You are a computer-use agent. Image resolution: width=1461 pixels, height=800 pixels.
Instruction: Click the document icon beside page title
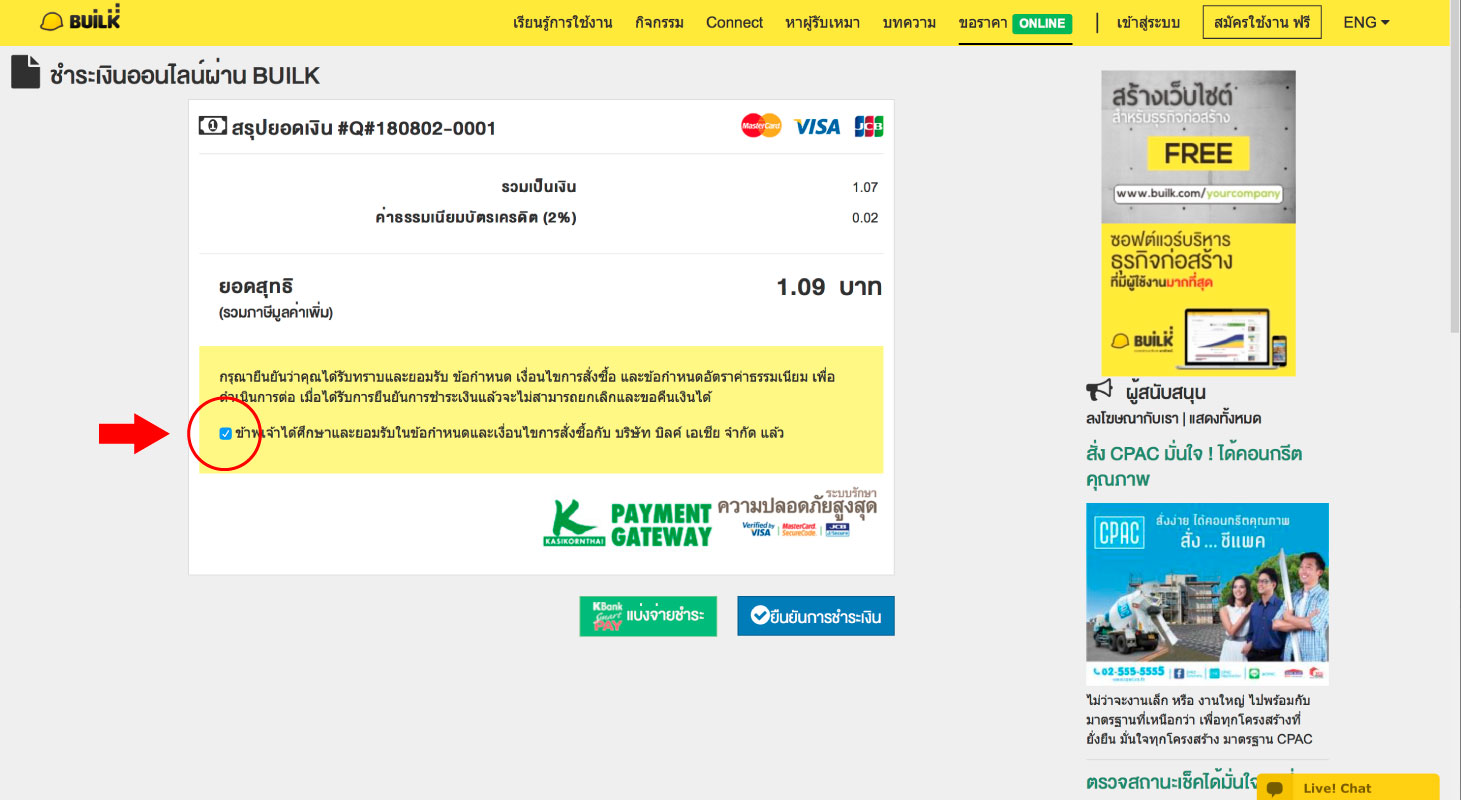point(26,74)
